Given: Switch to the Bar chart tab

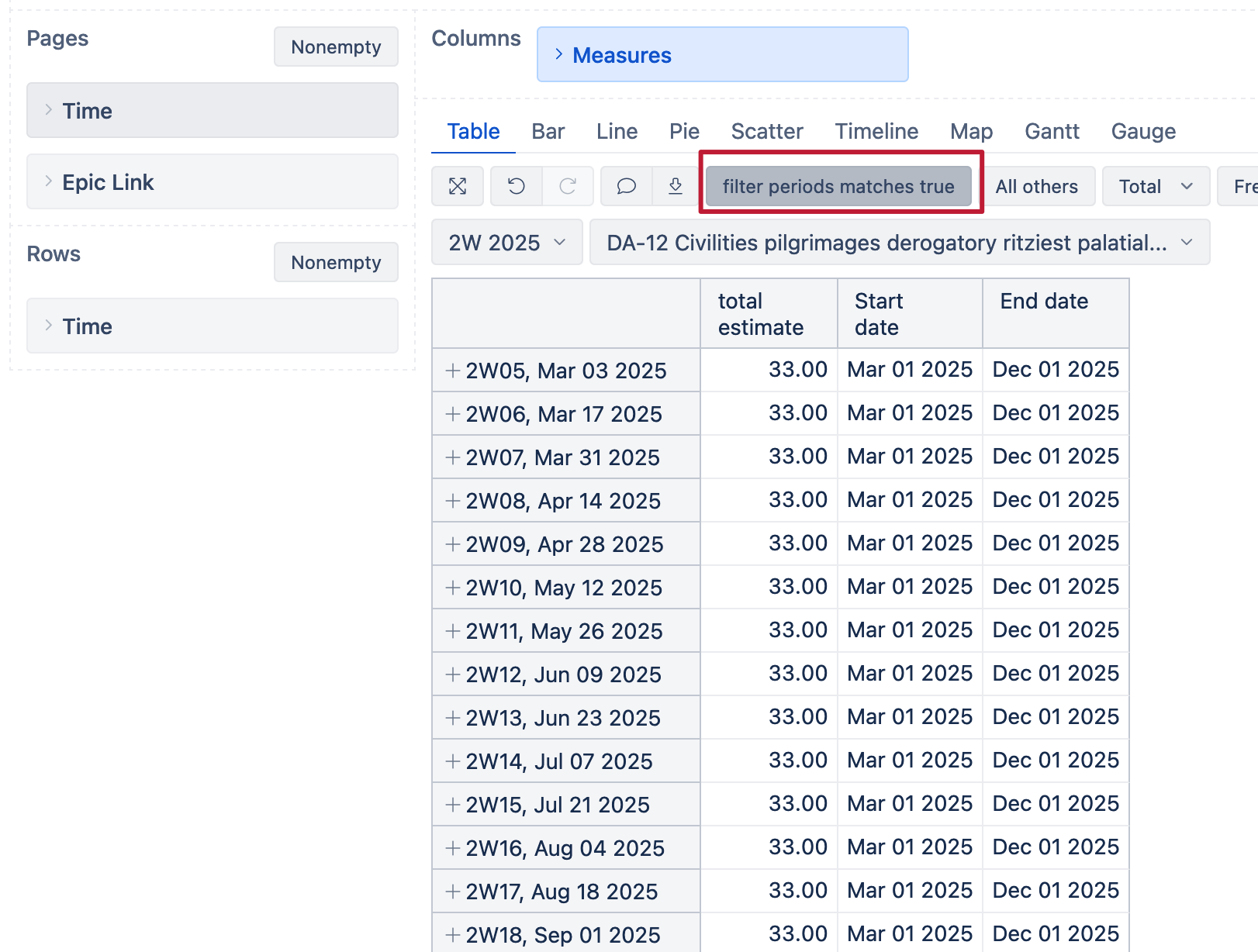Looking at the screenshot, I should tap(548, 131).
